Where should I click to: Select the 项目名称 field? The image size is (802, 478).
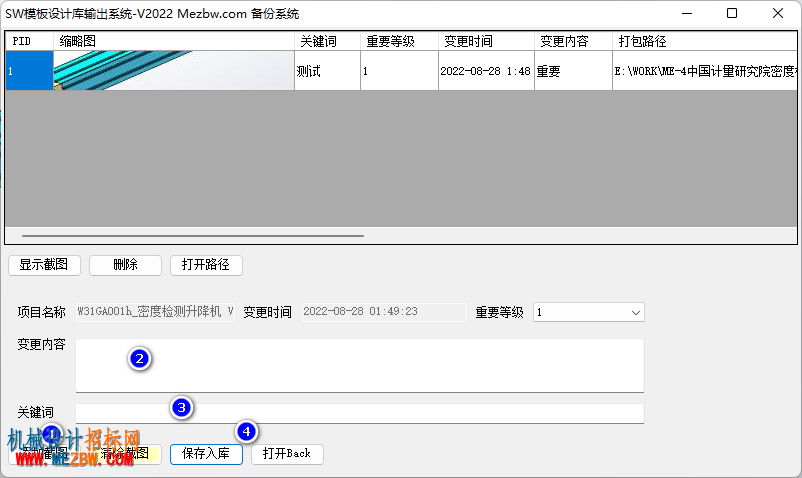pyautogui.click(x=155, y=312)
